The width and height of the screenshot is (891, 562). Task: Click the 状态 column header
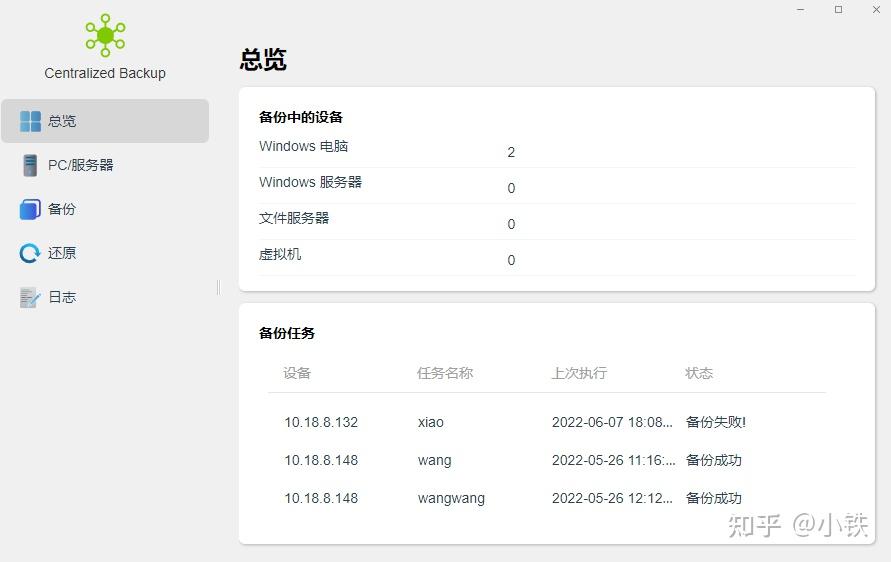pyautogui.click(x=699, y=373)
